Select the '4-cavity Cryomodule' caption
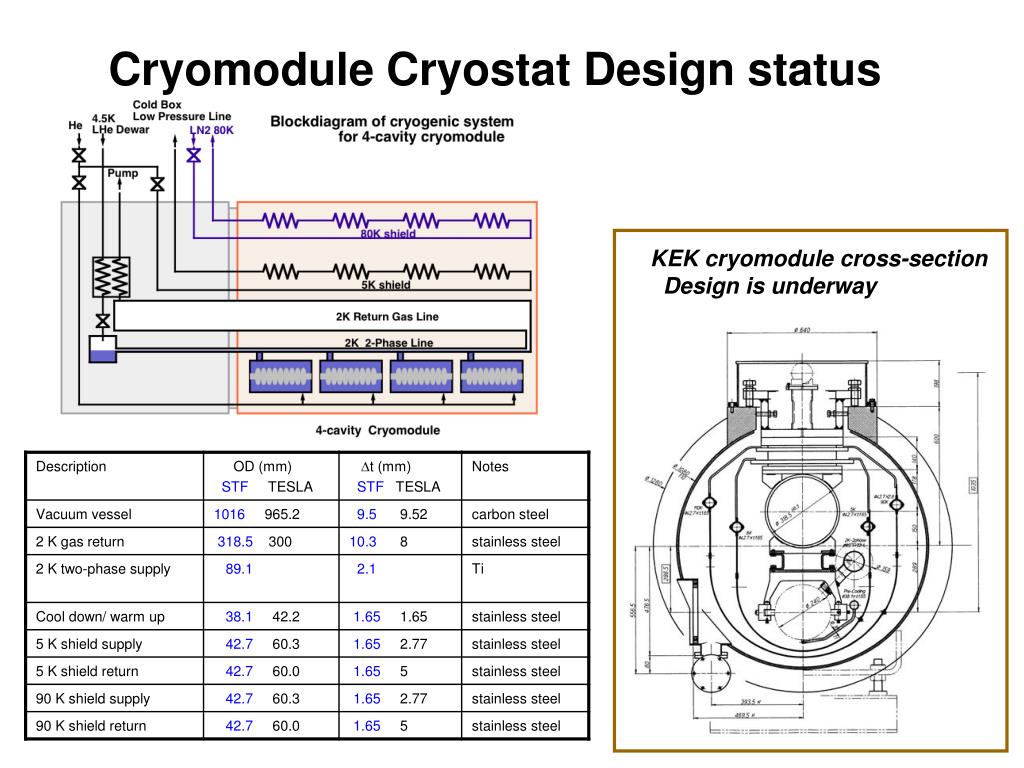 (377, 430)
